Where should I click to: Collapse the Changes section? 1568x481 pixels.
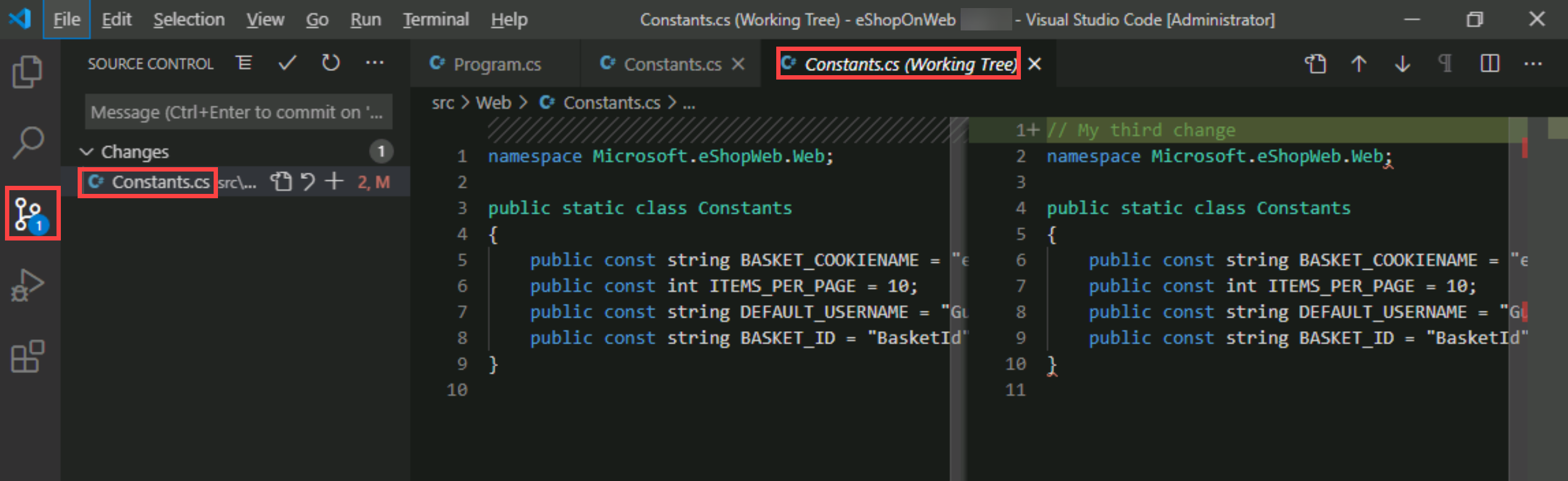point(87,152)
